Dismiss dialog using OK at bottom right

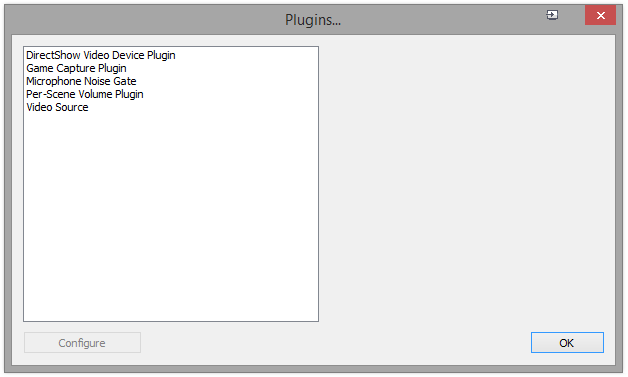coord(567,343)
